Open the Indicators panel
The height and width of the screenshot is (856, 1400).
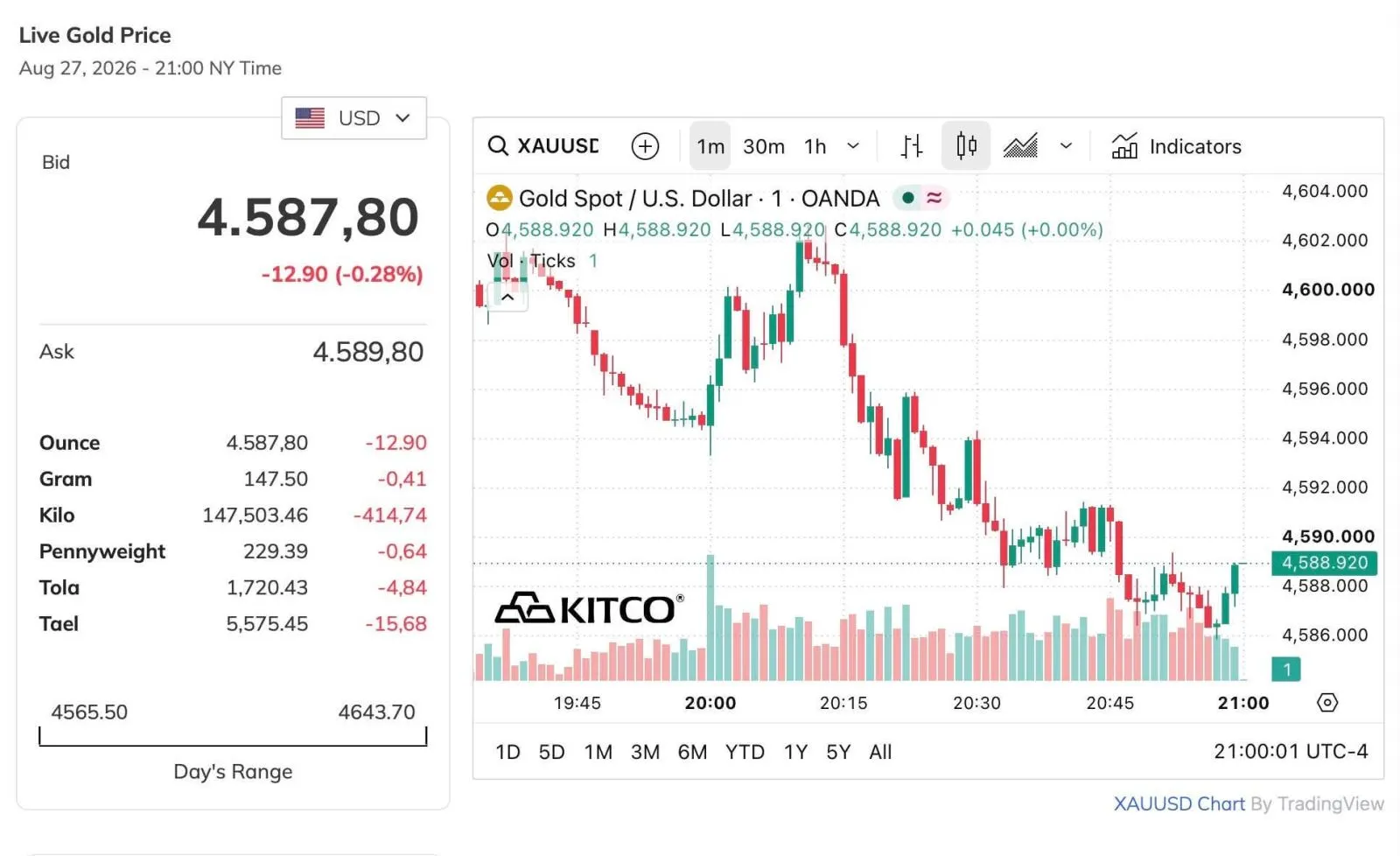(x=1176, y=146)
